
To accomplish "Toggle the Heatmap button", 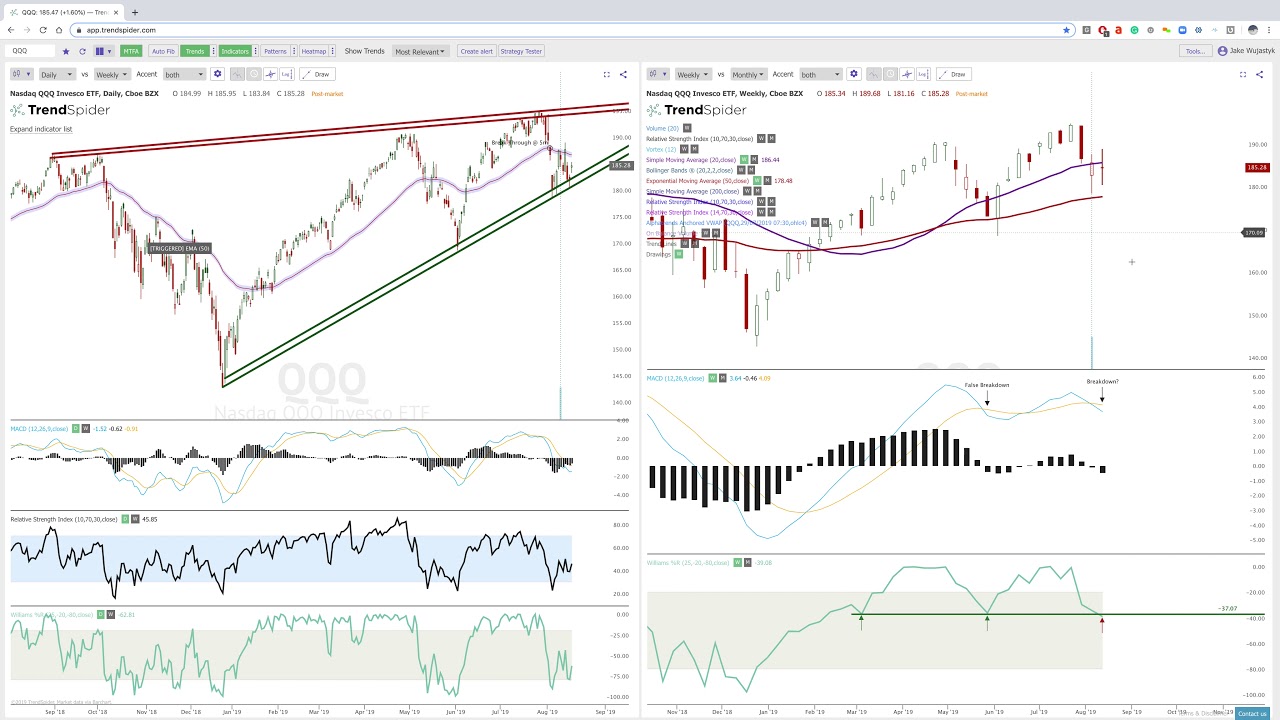I will [314, 51].
